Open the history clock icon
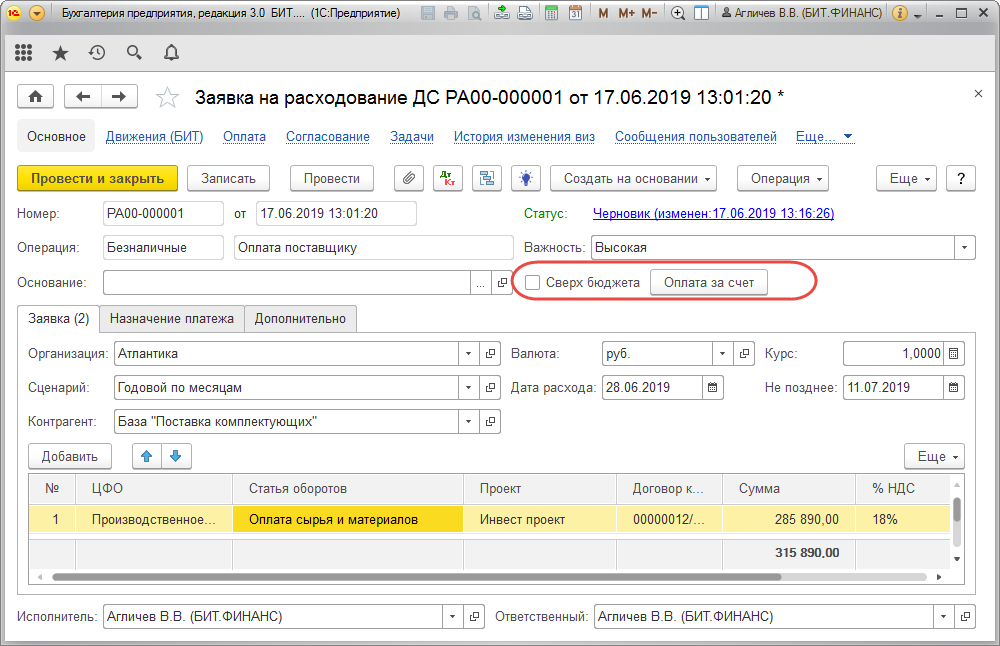The width and height of the screenshot is (1000, 646). click(97, 53)
